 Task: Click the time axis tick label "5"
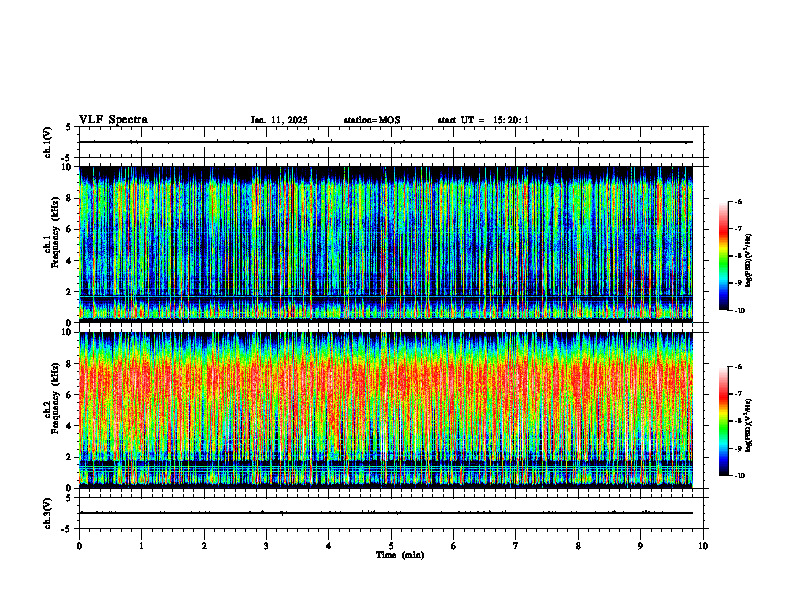[391, 546]
